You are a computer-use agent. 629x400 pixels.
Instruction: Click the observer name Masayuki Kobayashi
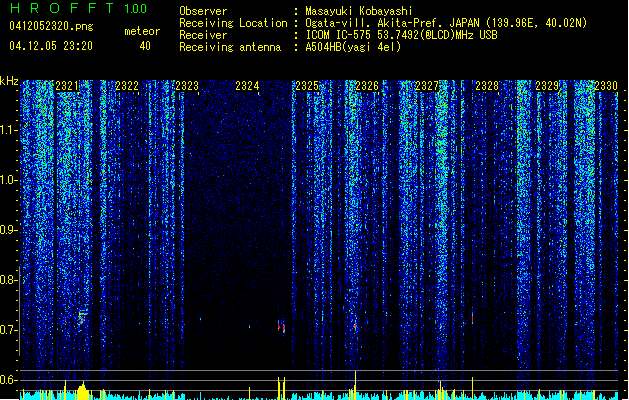359,11
